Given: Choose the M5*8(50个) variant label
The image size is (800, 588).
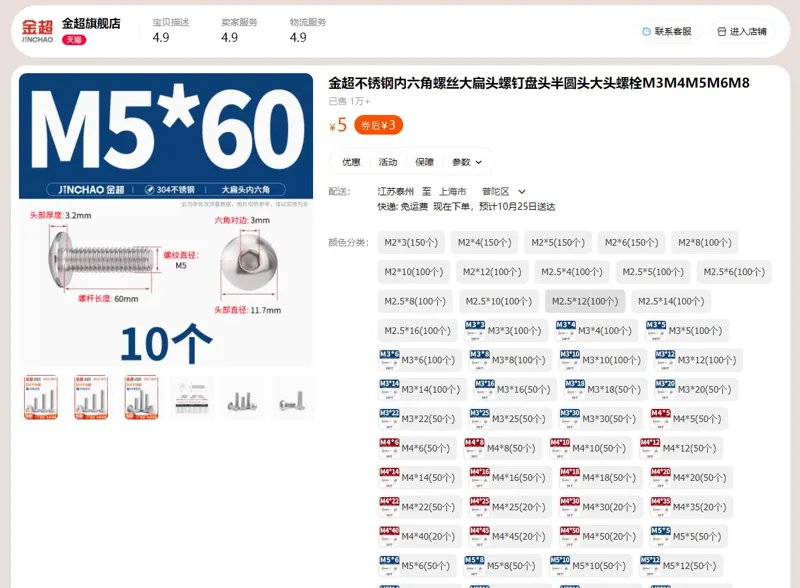Looking at the screenshot, I should (511, 566).
